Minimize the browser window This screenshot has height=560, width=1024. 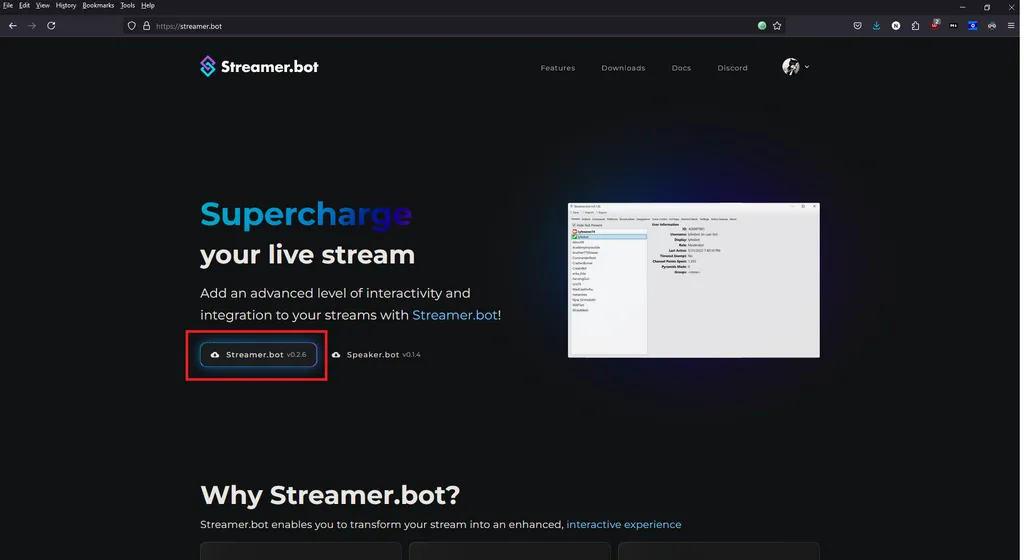click(x=963, y=7)
